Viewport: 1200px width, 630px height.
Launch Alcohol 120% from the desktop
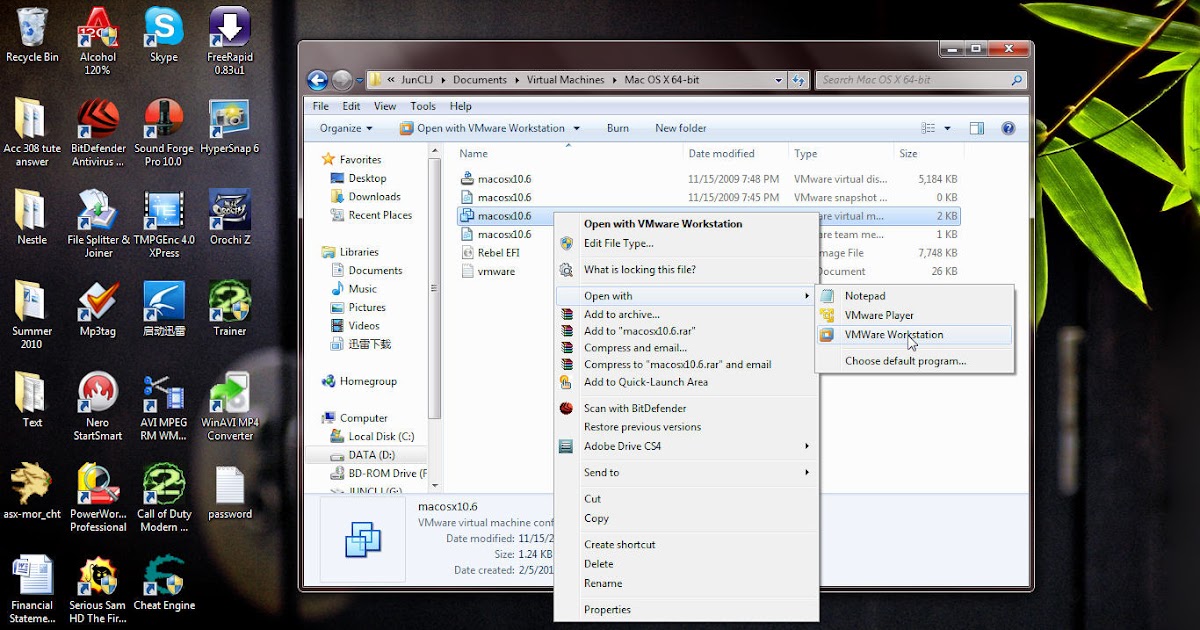click(97, 42)
